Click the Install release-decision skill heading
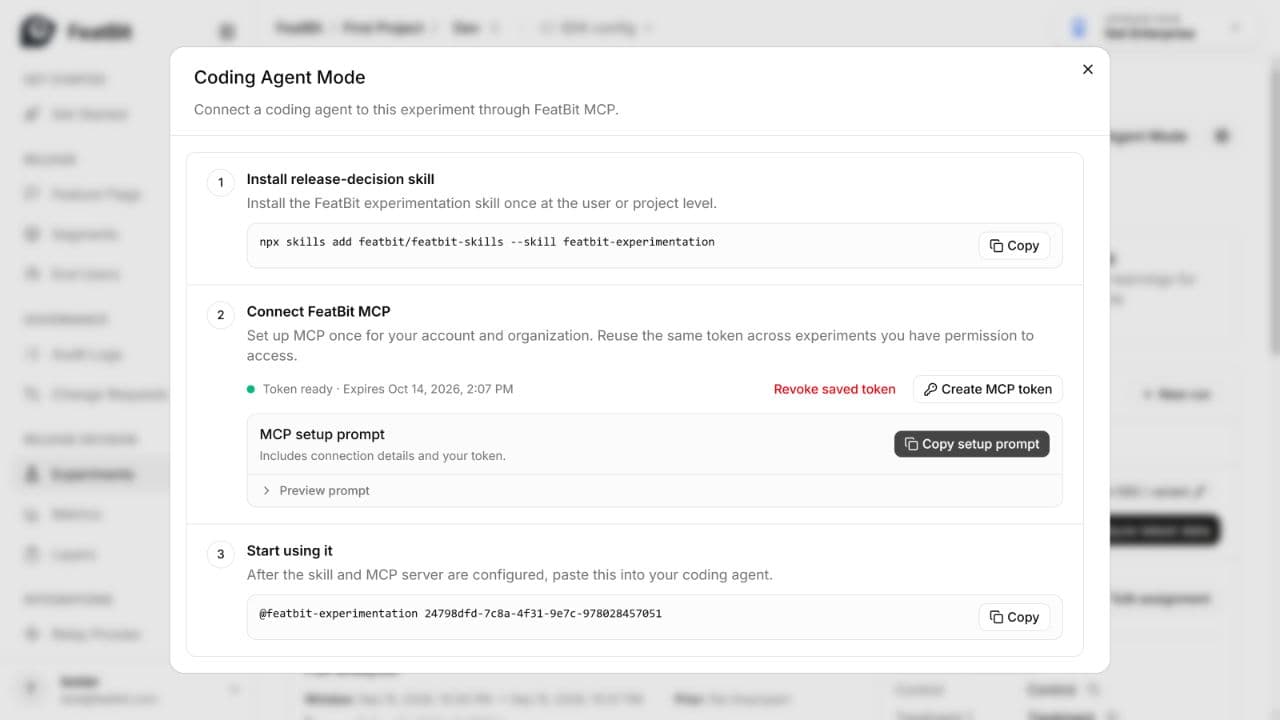The height and width of the screenshot is (720, 1280). tap(341, 179)
